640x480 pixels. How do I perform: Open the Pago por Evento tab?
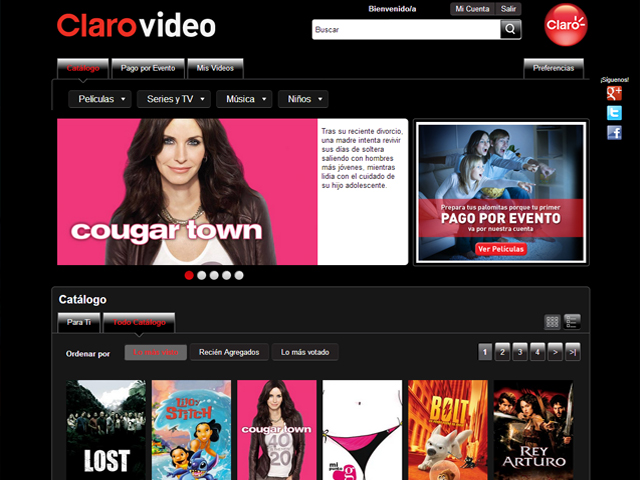pyautogui.click(x=148, y=68)
